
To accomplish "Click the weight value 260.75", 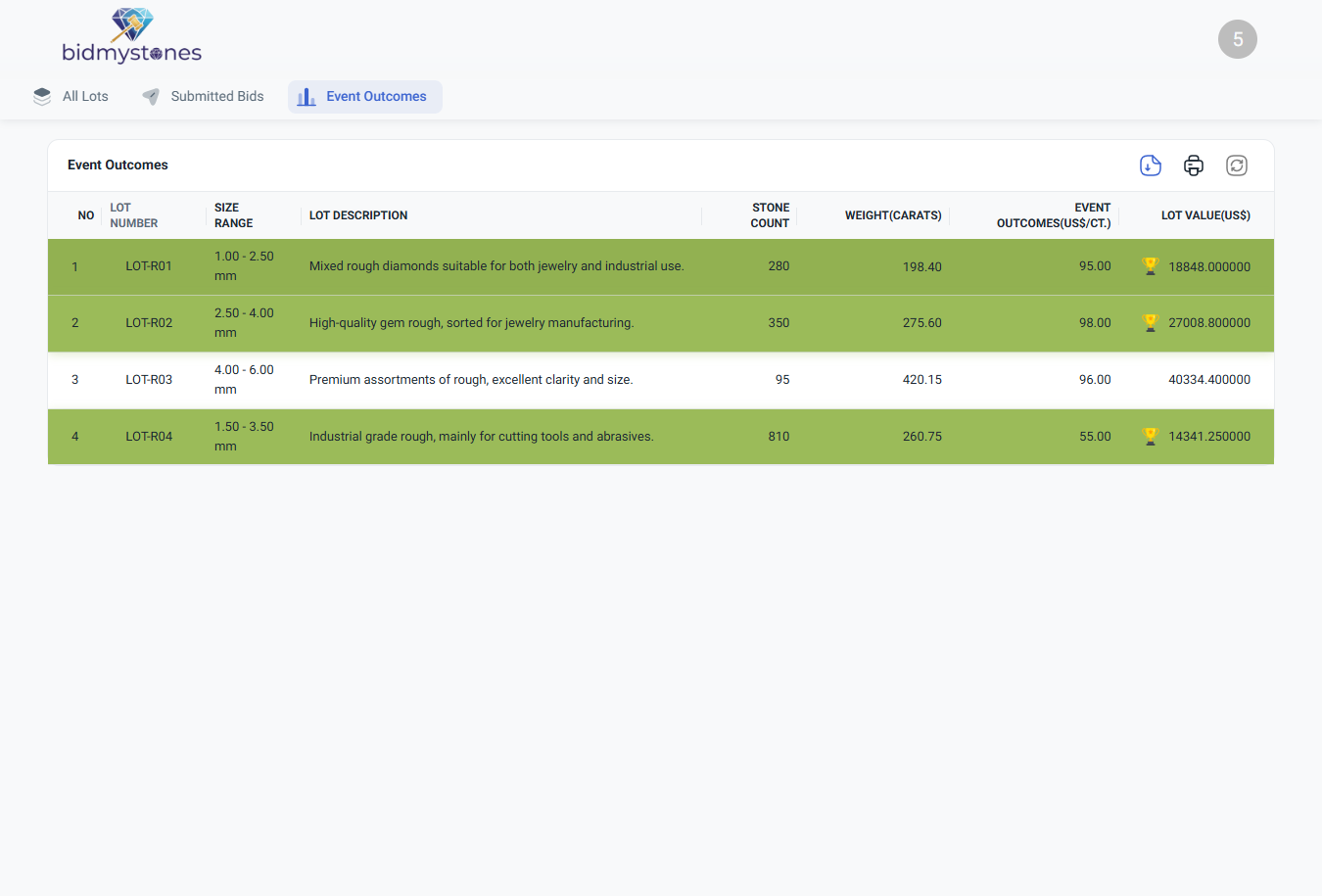I will click(x=922, y=437).
